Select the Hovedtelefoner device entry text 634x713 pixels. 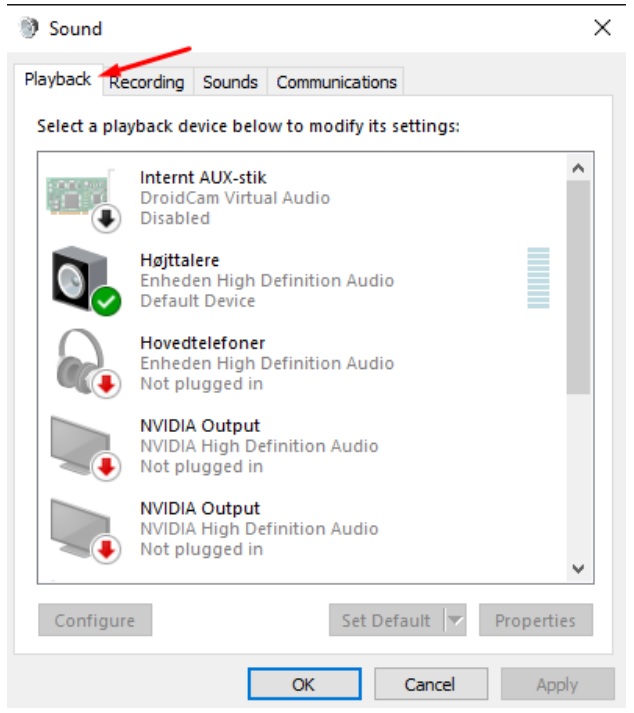tap(267, 363)
